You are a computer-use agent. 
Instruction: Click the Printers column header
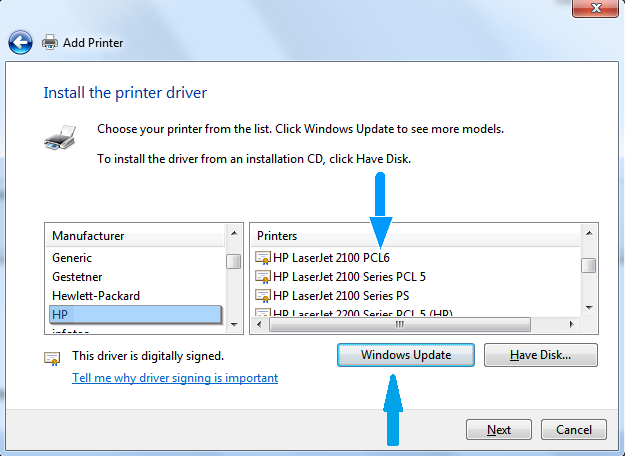pos(416,236)
